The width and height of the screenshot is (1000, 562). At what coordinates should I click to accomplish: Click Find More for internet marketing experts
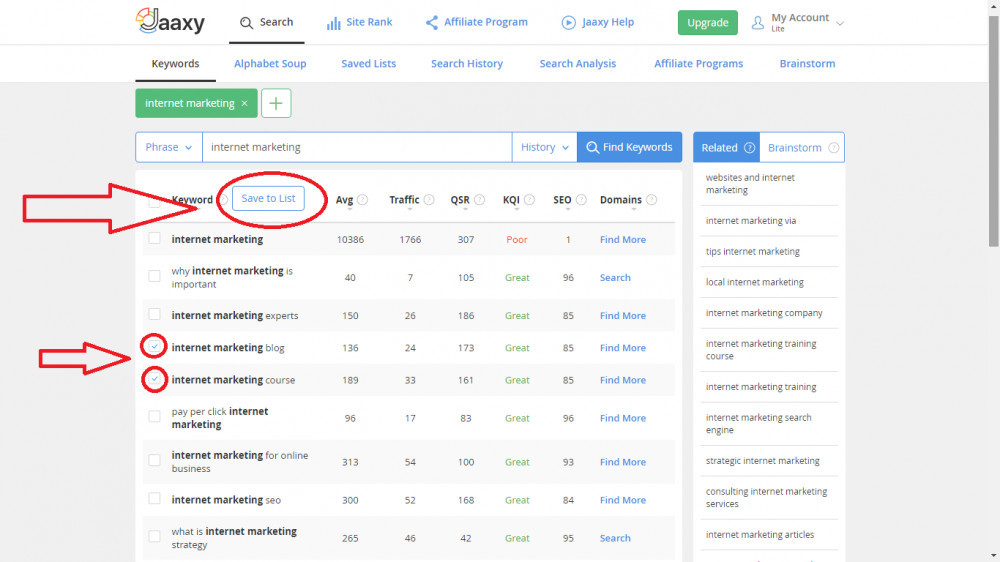(622, 316)
